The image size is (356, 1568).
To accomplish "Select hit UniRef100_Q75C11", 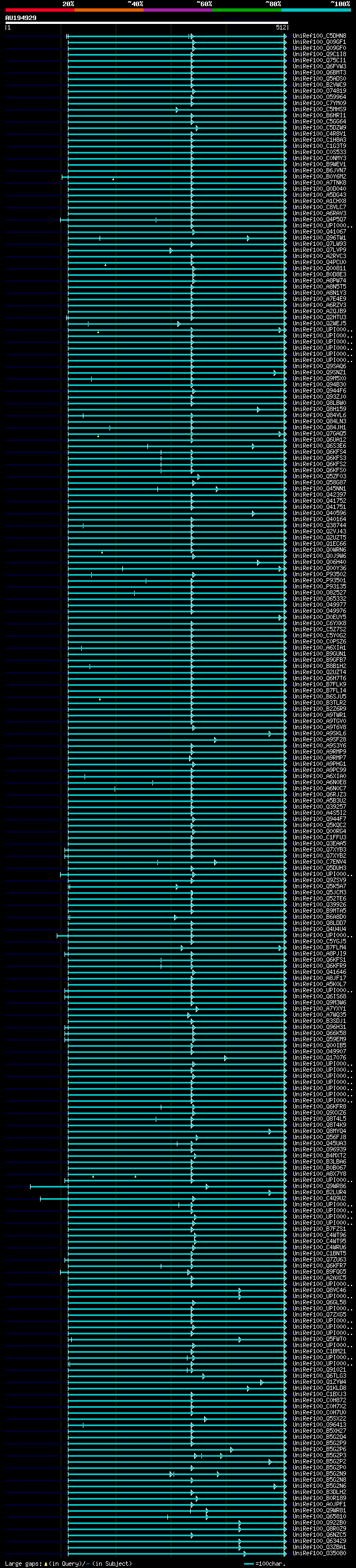I will tap(319, 60).
